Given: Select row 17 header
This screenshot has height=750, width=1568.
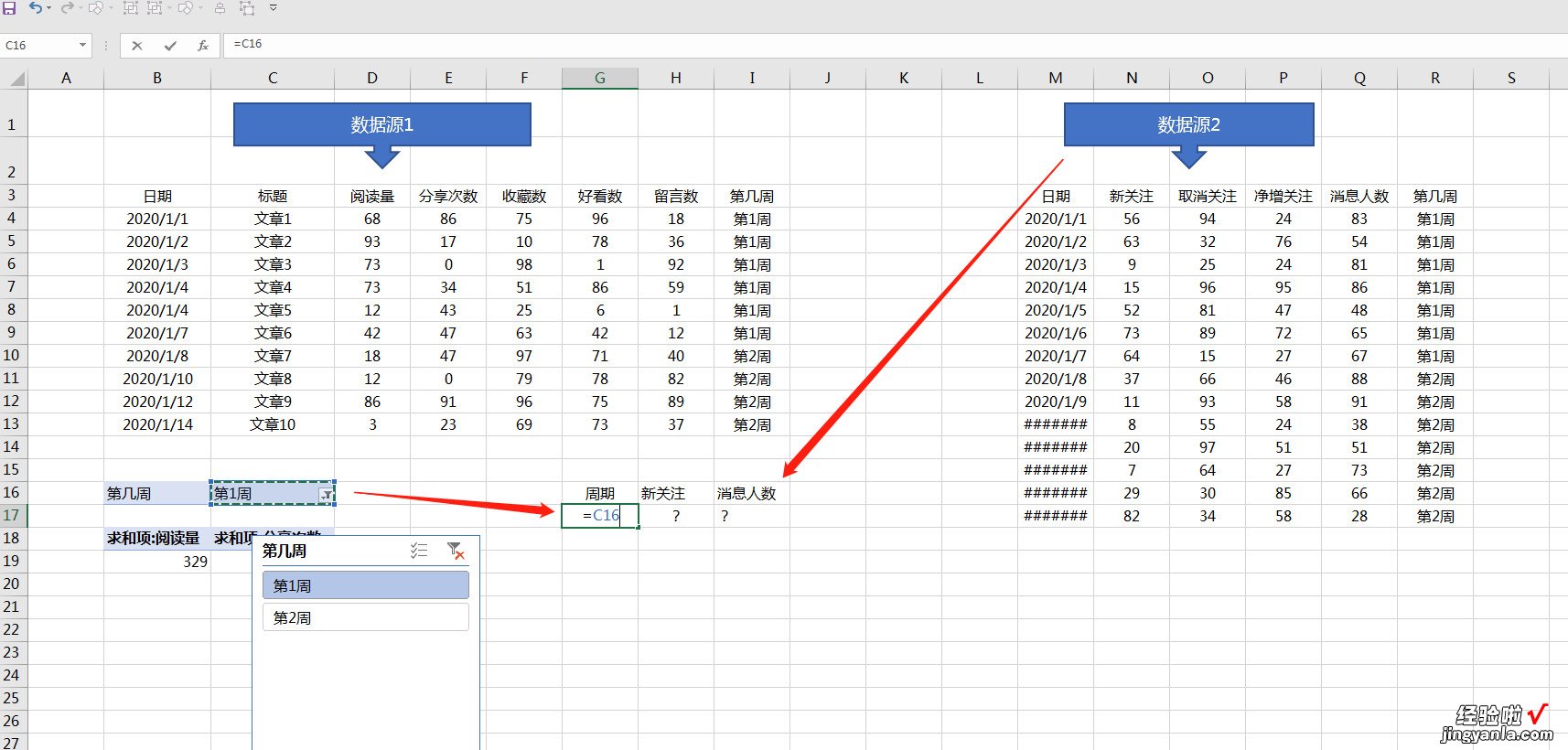Looking at the screenshot, I should (12, 516).
